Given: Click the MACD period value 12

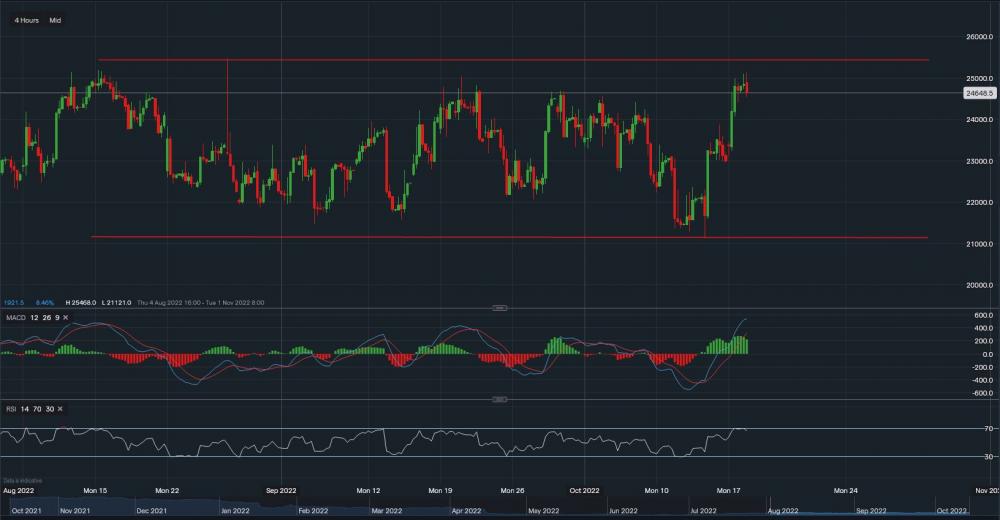Looking at the screenshot, I should pos(32,317).
